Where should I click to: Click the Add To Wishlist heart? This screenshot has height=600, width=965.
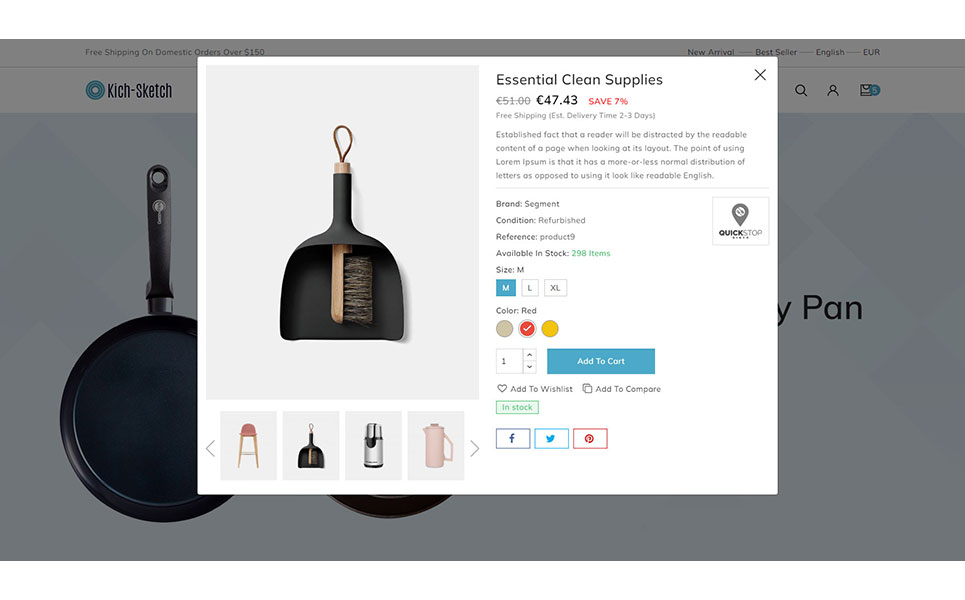click(x=502, y=388)
